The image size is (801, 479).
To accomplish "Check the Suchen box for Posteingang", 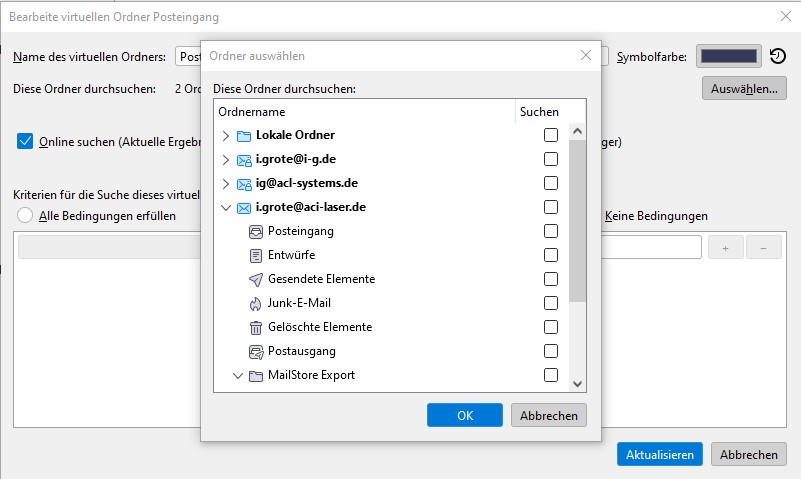I will (551, 231).
